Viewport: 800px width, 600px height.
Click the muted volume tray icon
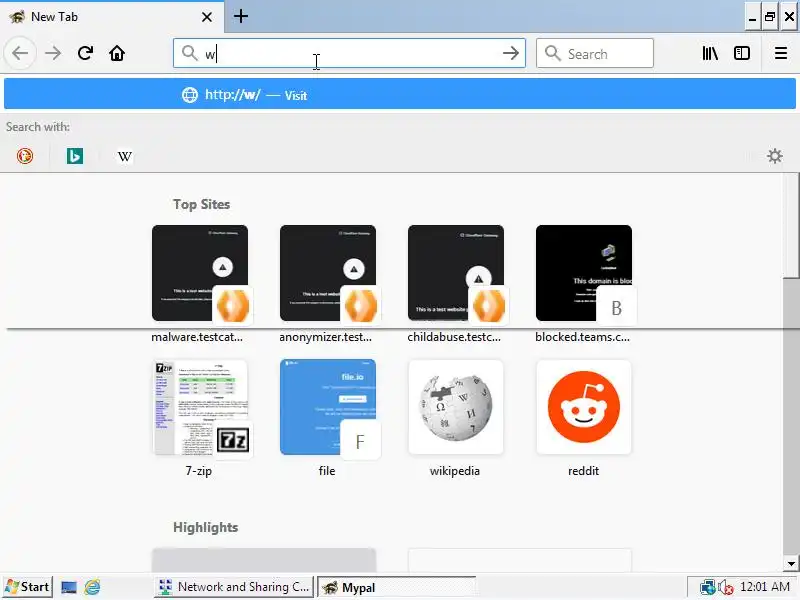click(725, 587)
